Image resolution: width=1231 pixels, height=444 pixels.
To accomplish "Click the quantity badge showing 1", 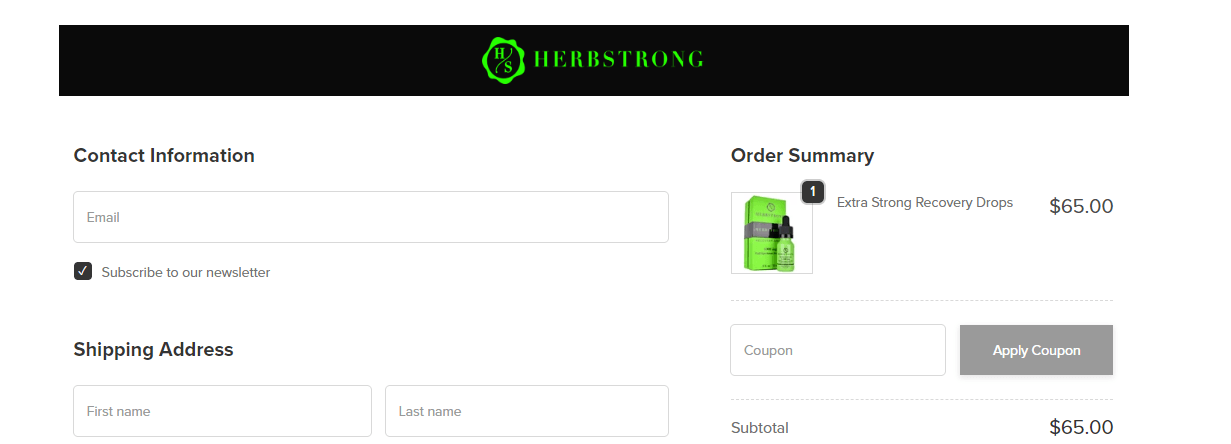I will (x=813, y=191).
